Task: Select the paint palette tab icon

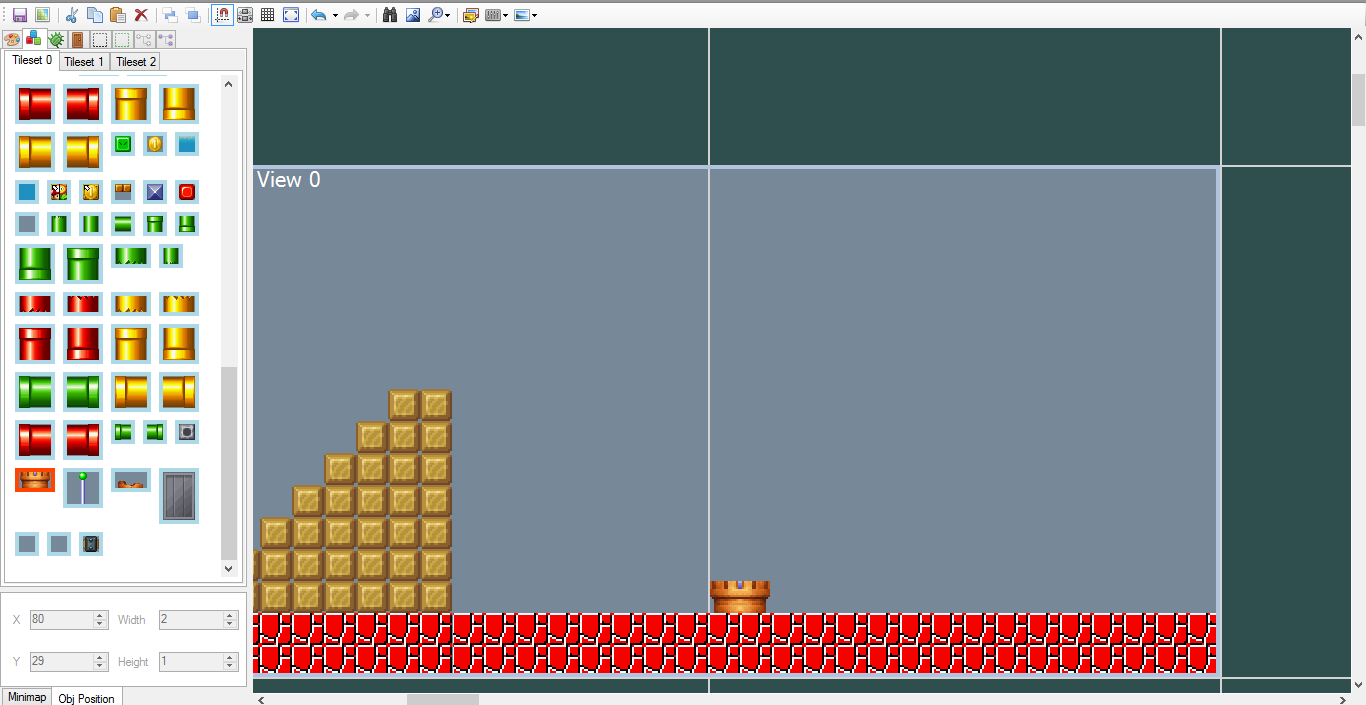Action: pyautogui.click(x=12, y=40)
